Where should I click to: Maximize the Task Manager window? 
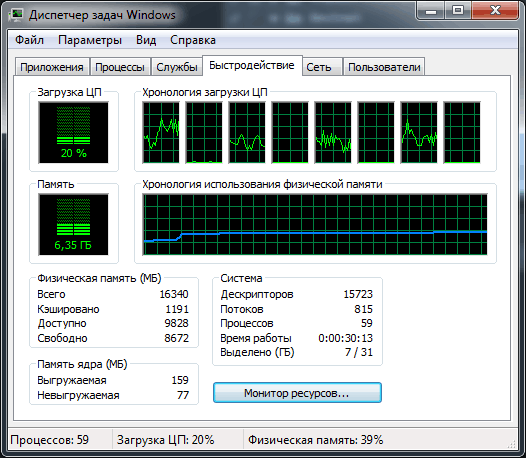[x=458, y=11]
